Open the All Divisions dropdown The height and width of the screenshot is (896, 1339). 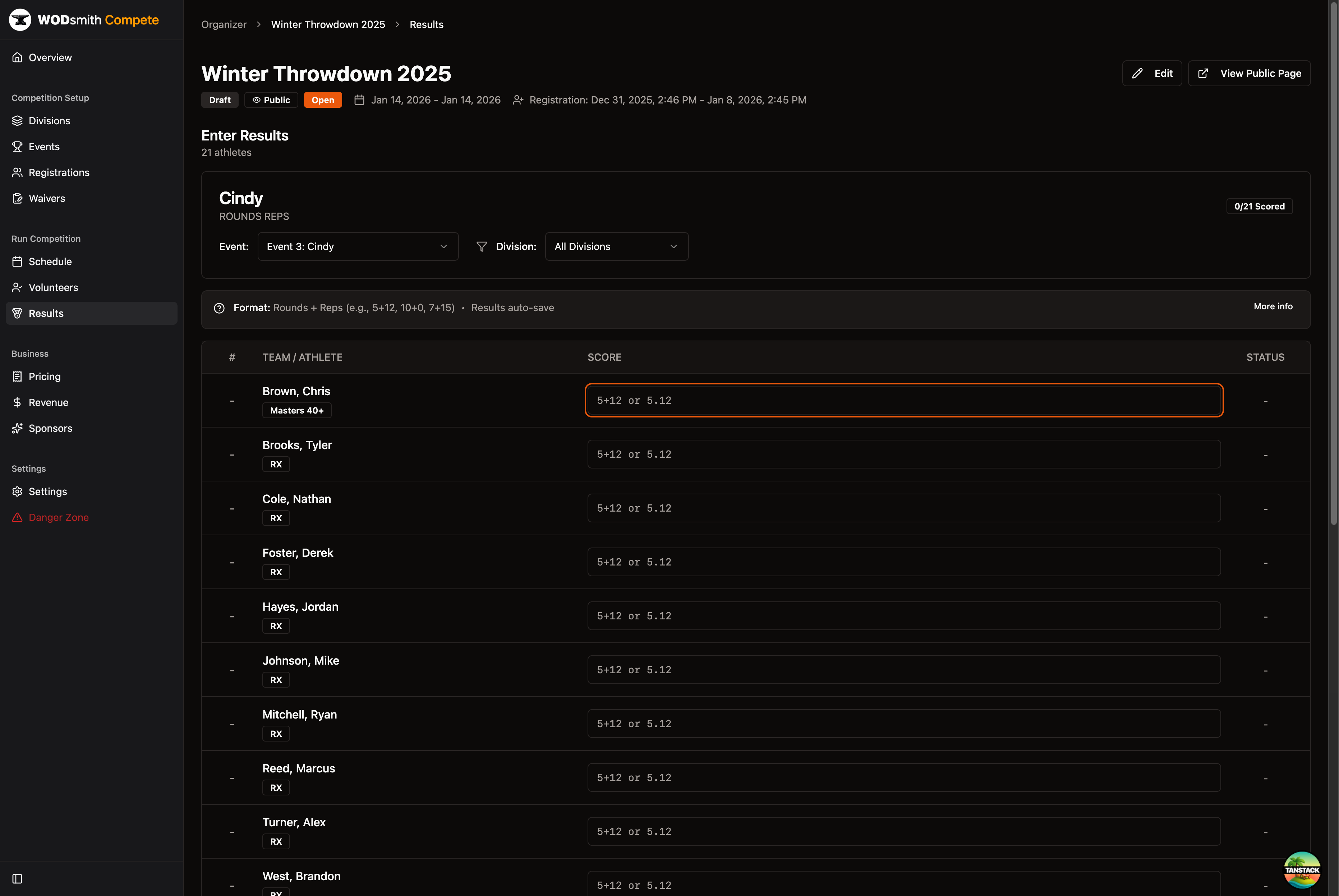pyautogui.click(x=617, y=246)
